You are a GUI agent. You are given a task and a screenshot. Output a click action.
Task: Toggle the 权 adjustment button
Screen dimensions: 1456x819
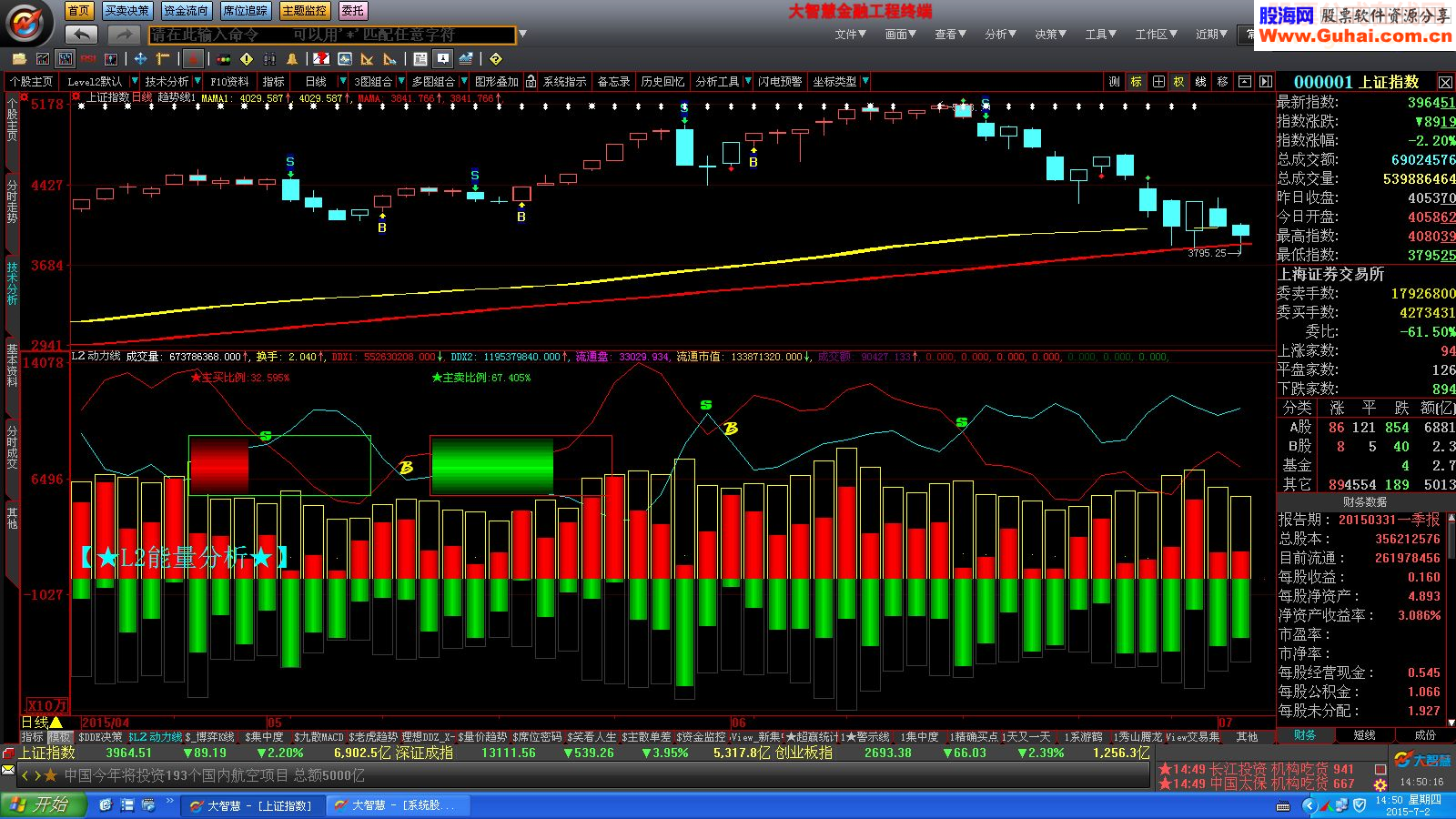[1179, 82]
